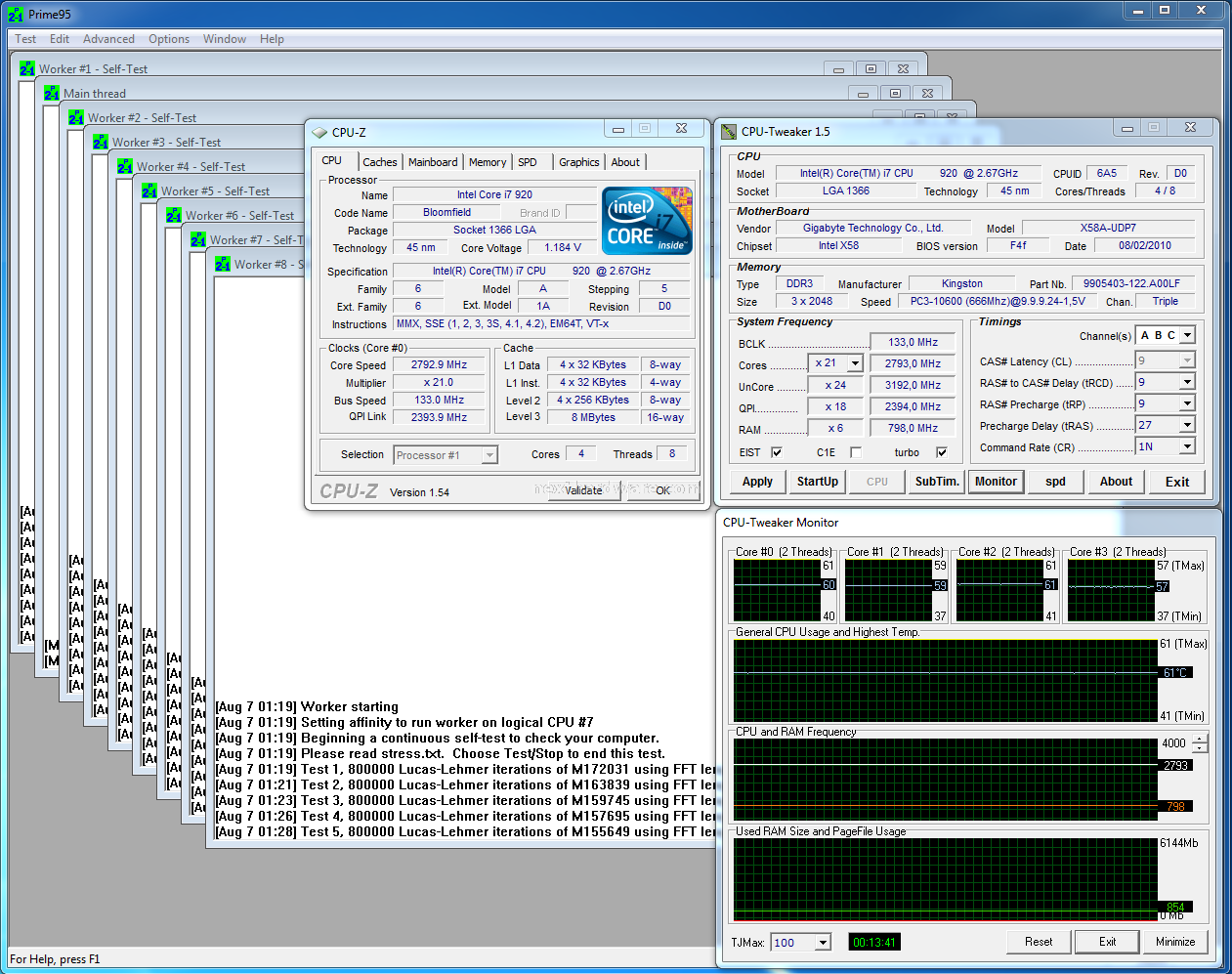The height and width of the screenshot is (974, 1232).
Task: Click the BCLK 133,0 MHz field
Action: pyautogui.click(x=913, y=342)
